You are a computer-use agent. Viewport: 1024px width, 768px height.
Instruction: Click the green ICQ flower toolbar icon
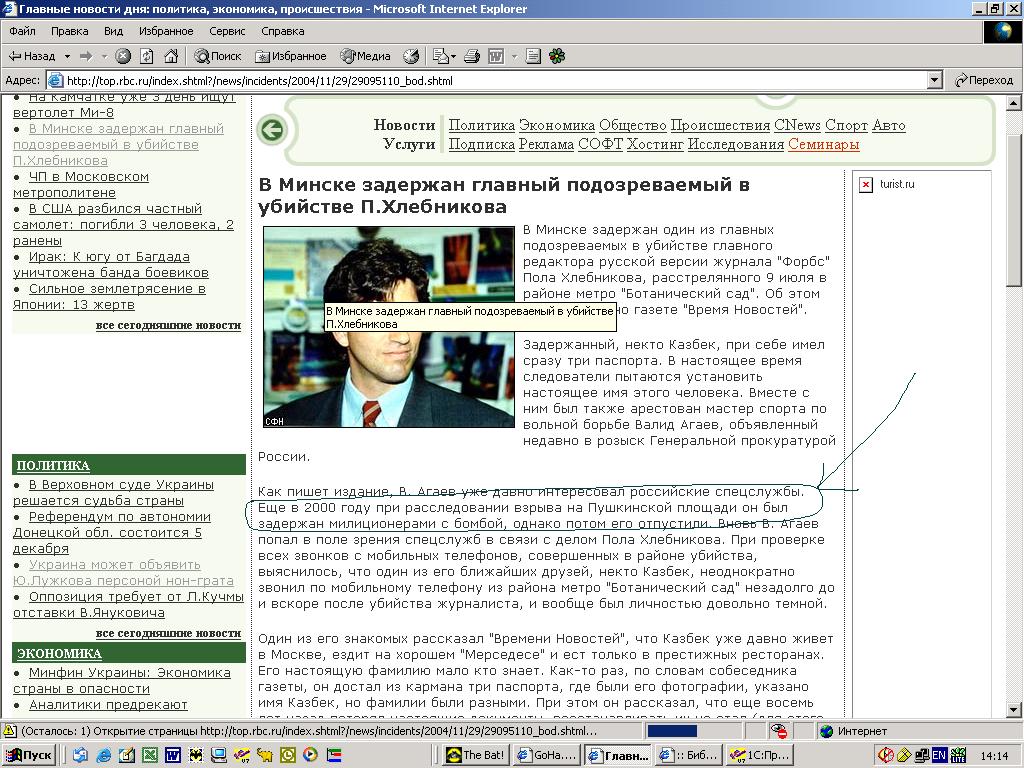(x=557, y=56)
